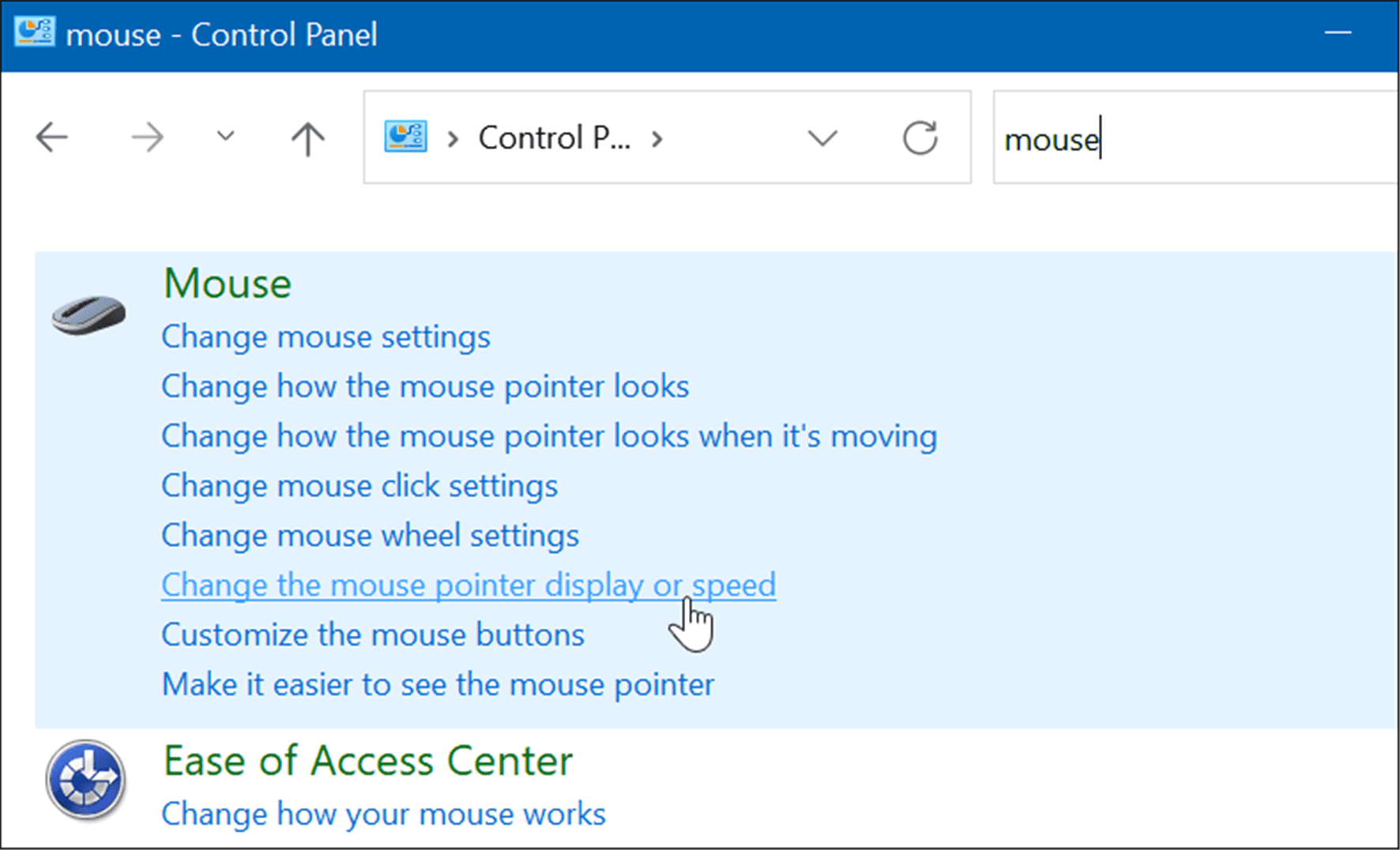Click the Control Panel icon in the title bar
Viewport: 1400px width, 850px height.
pos(35,33)
